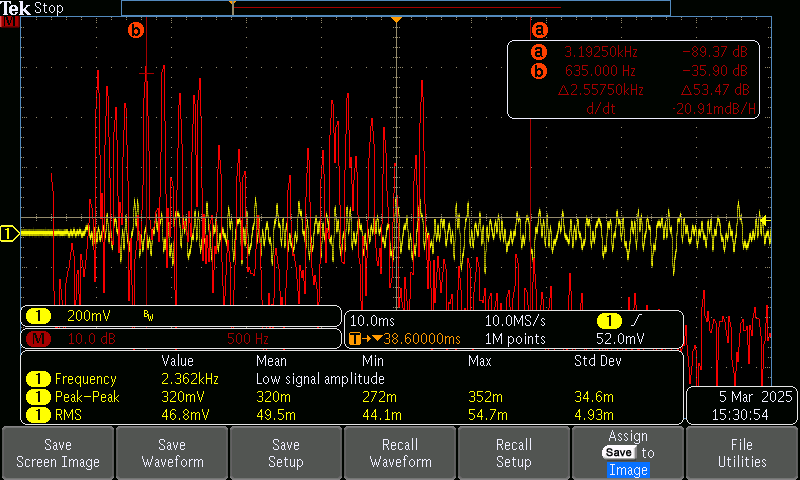Click the trigger level arrow on right edge
The height and width of the screenshot is (480, 800).
click(x=765, y=220)
